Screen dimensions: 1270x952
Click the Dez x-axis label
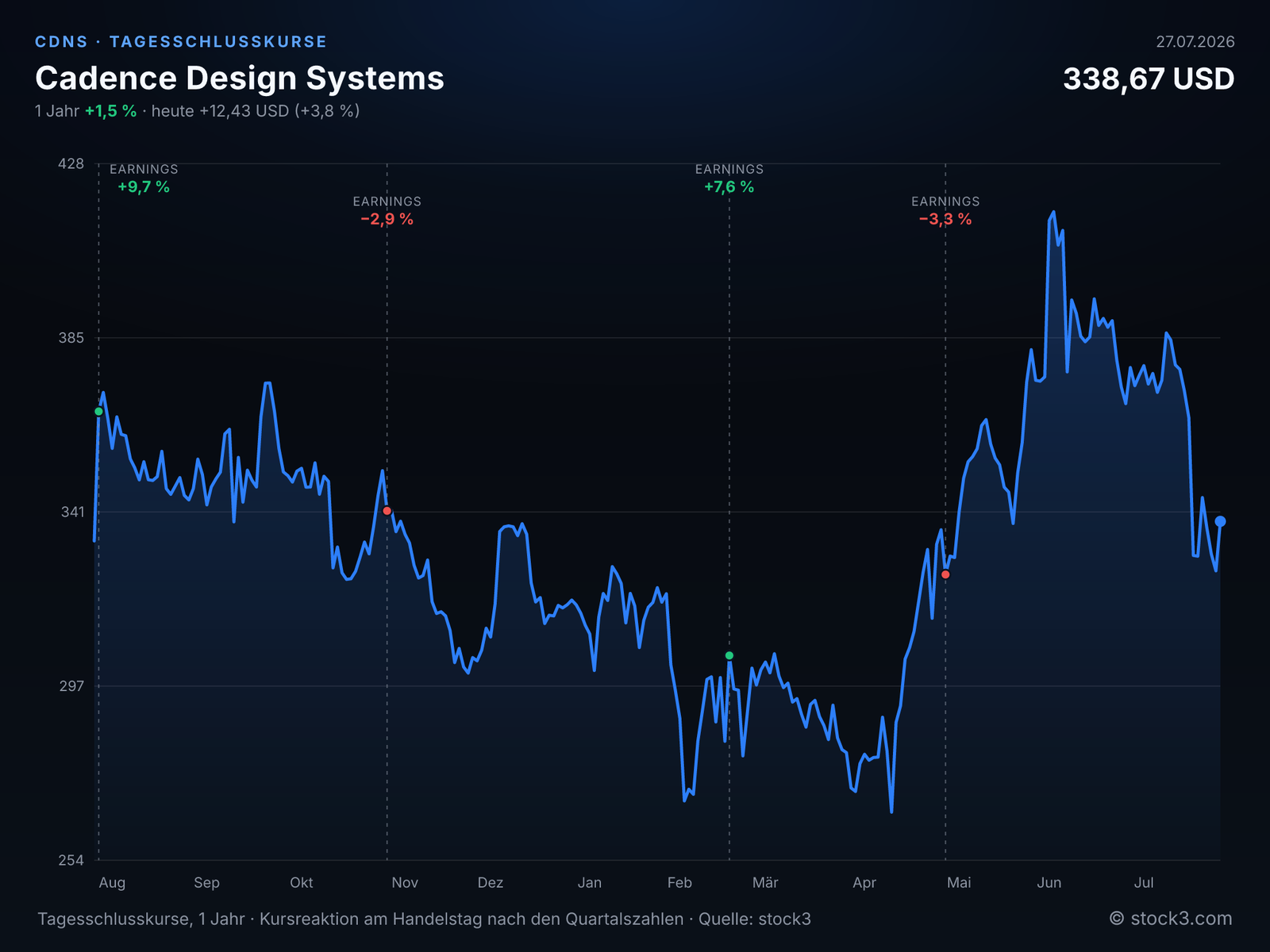tap(491, 883)
